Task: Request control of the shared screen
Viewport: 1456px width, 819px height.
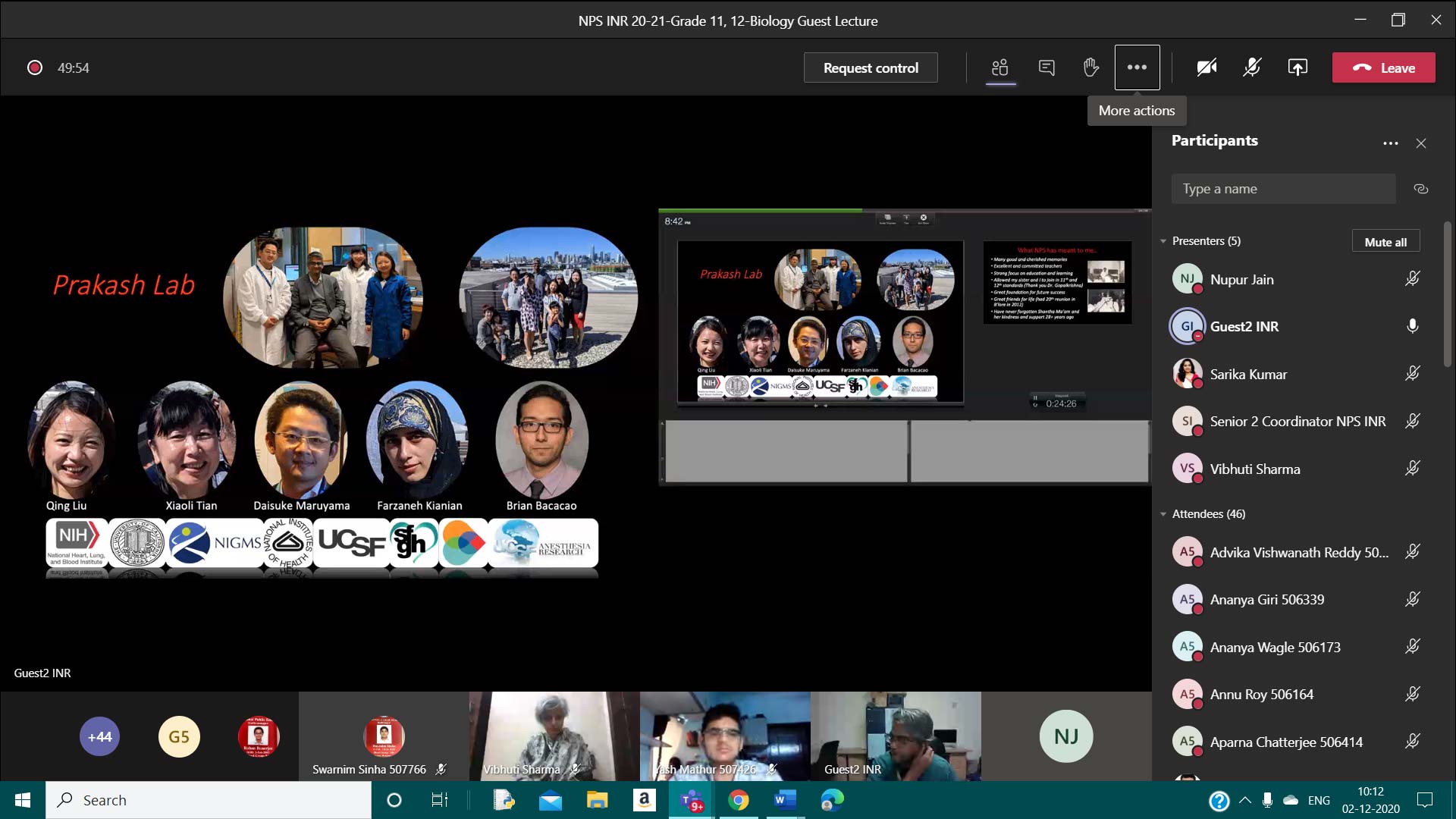Action: [x=871, y=67]
